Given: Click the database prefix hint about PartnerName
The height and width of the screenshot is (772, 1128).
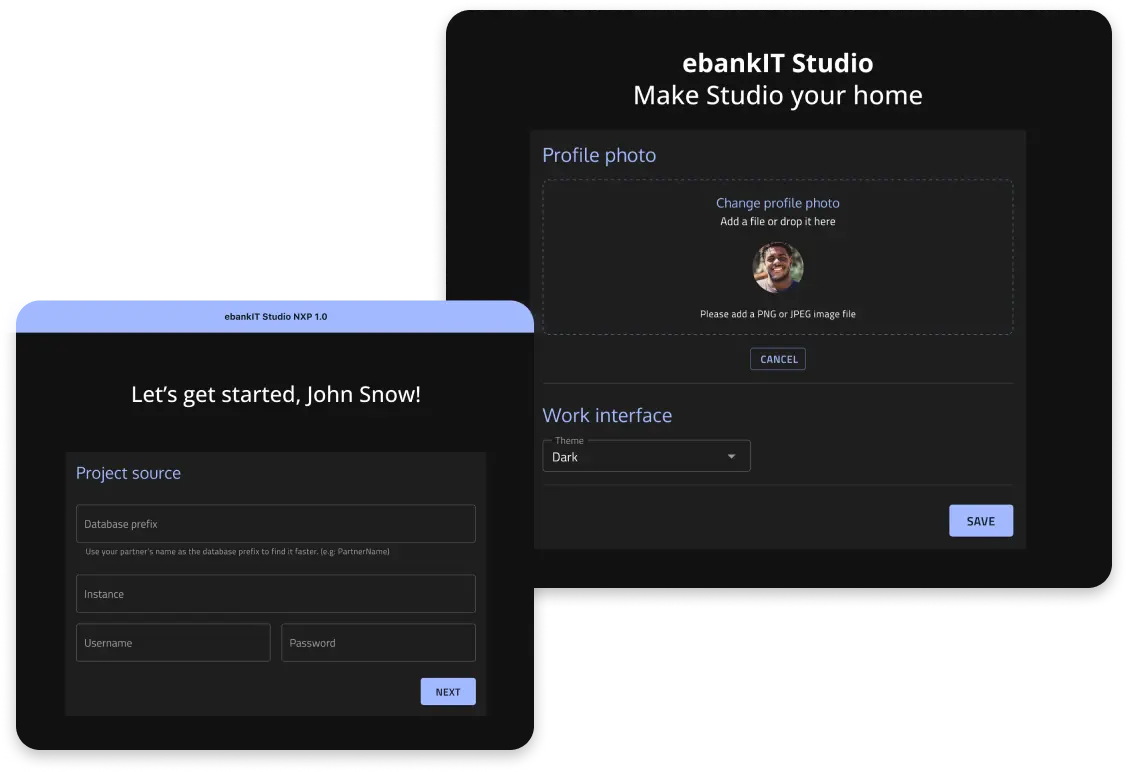Looking at the screenshot, I should (237, 552).
